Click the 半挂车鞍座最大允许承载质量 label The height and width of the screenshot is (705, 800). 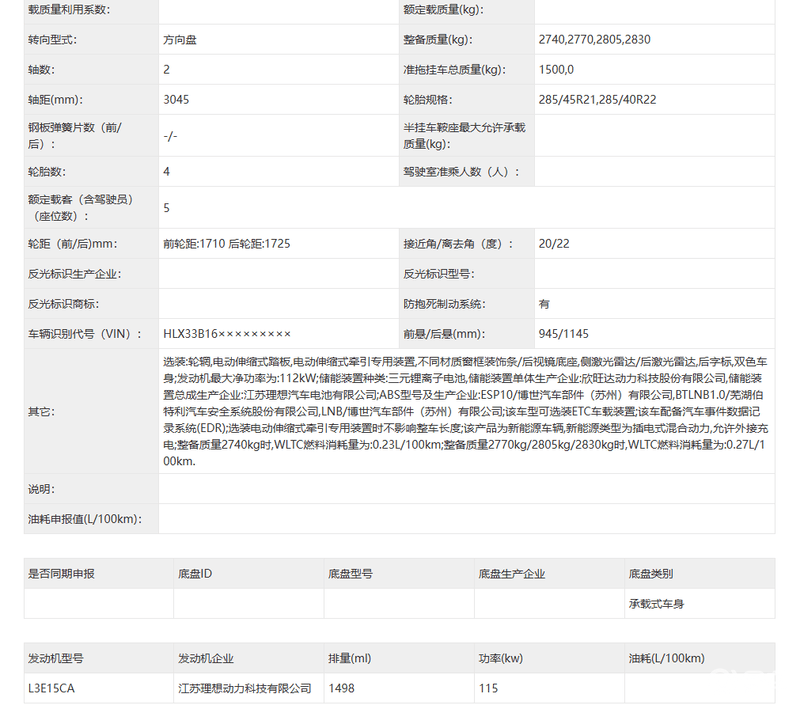click(x=464, y=136)
